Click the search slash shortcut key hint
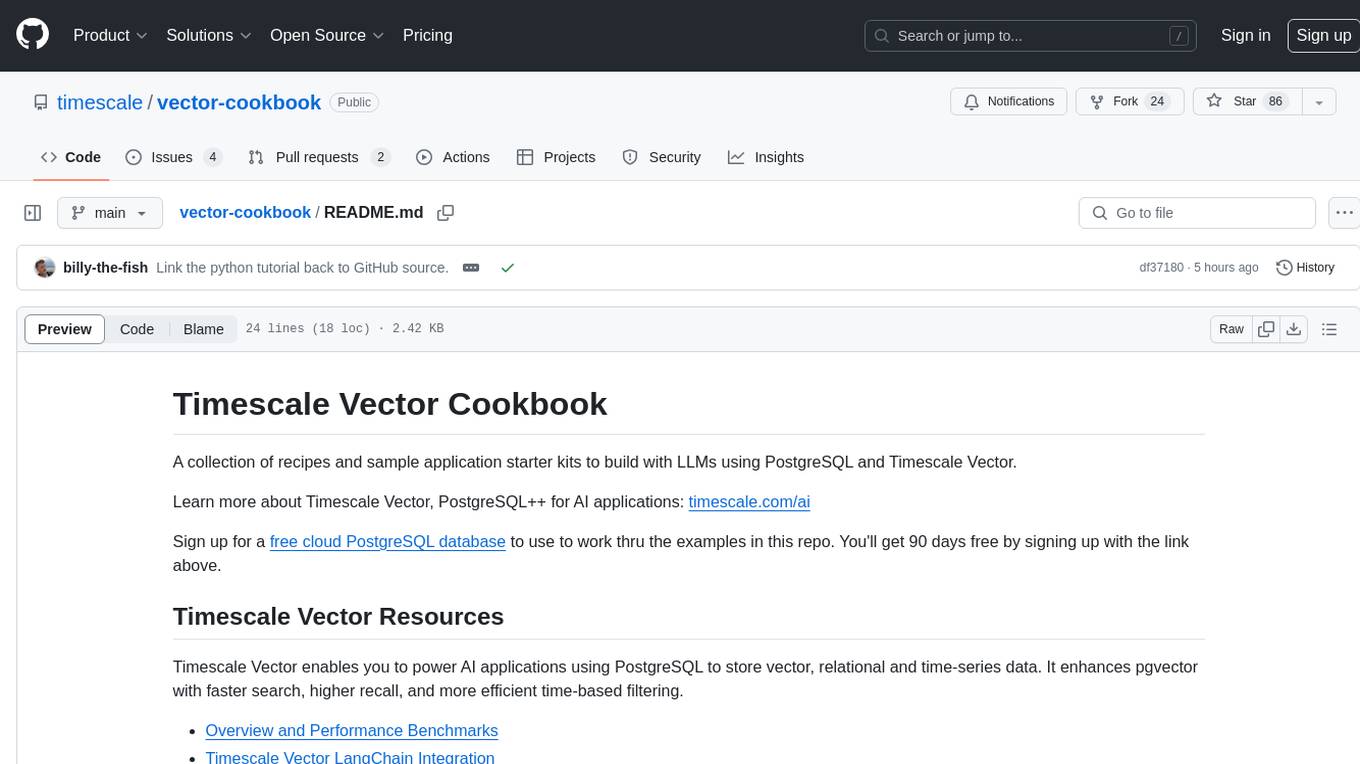1360x764 pixels. pos(1180,36)
